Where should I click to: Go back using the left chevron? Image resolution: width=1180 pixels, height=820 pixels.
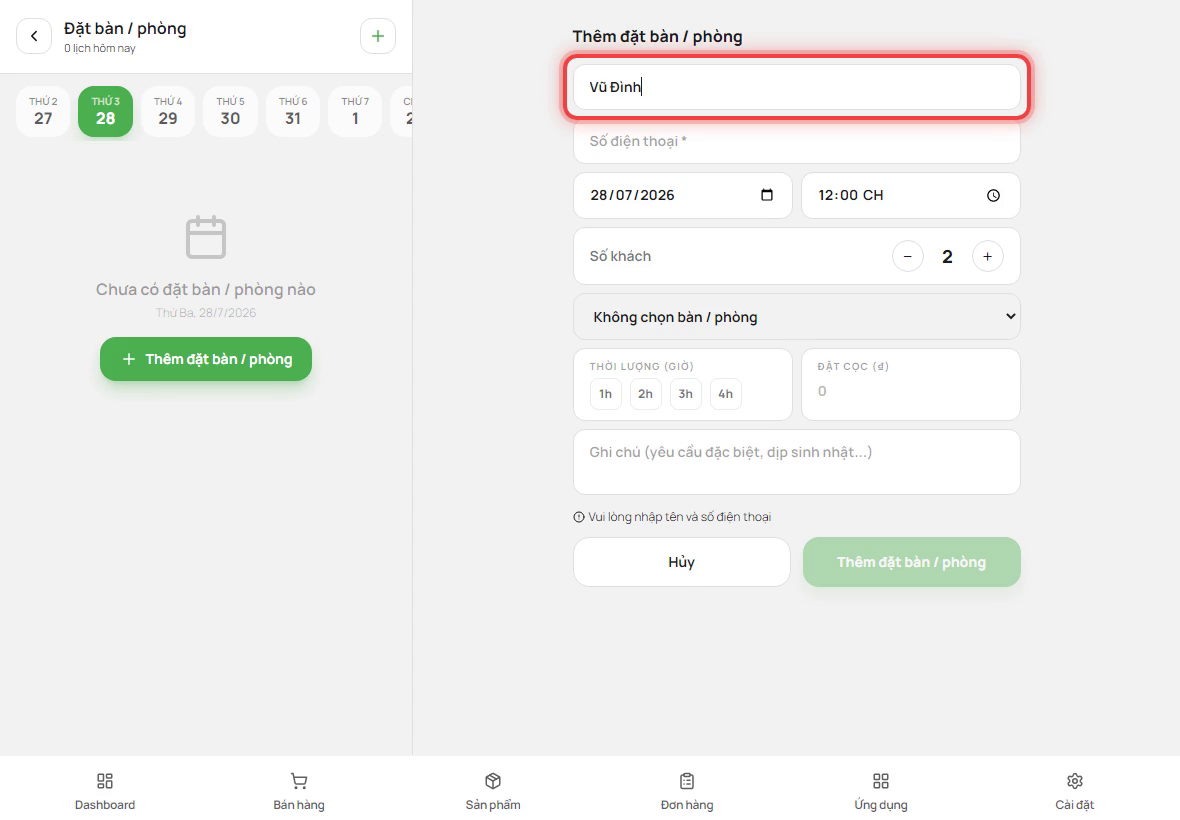34,36
